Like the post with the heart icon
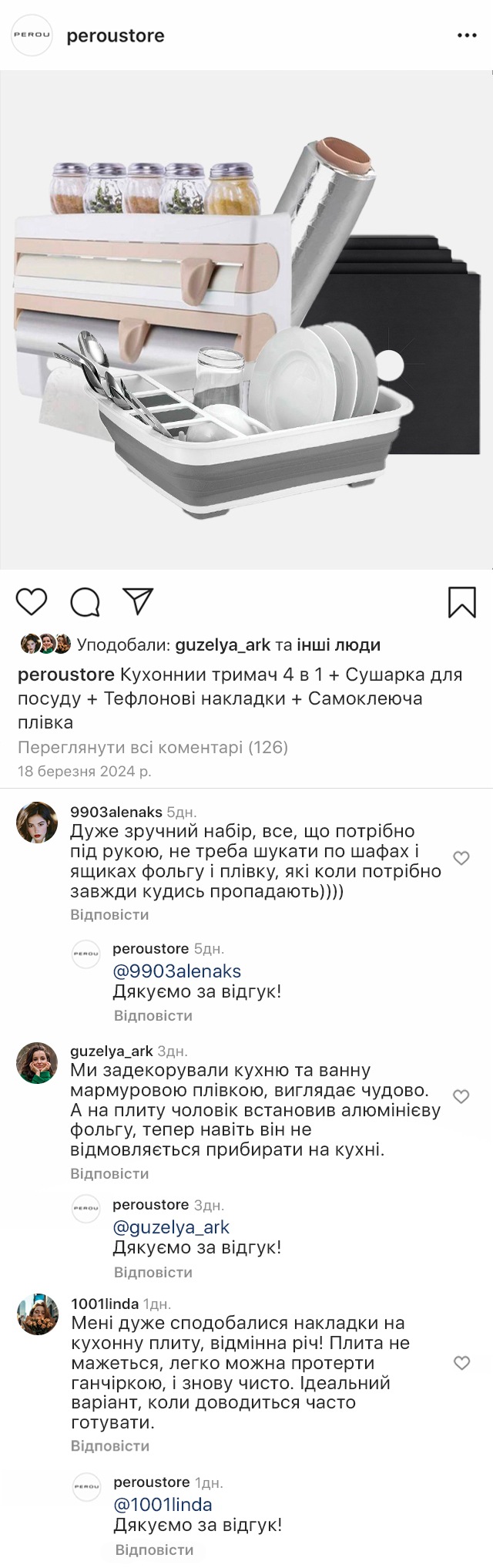The height and width of the screenshot is (1568, 493). point(32,601)
